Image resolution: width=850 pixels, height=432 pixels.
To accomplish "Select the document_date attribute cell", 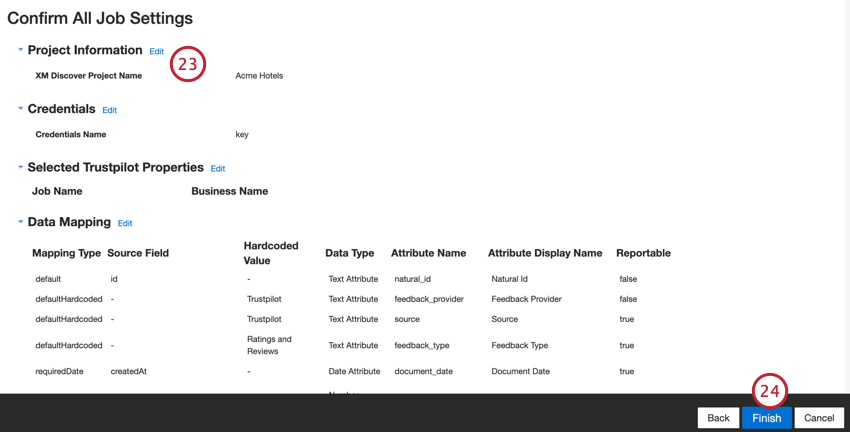I will [423, 372].
